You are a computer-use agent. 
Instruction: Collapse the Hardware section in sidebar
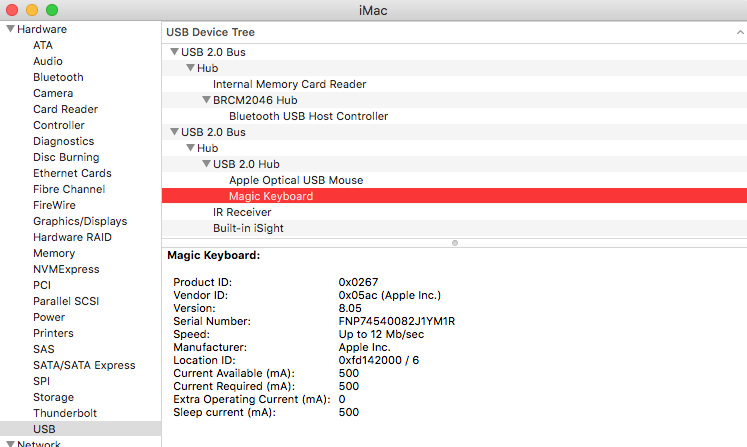pos(10,29)
